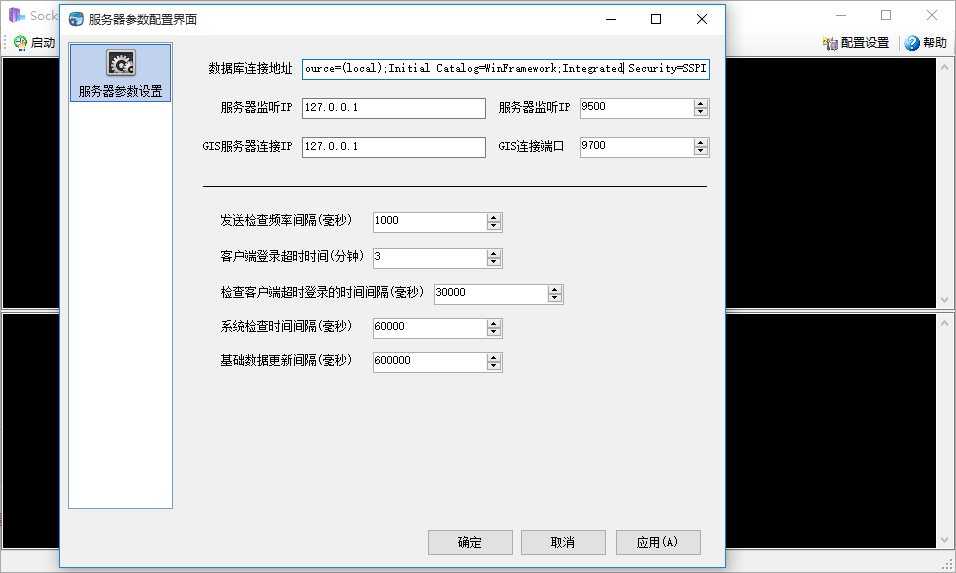Screen dimensions: 956x573
Task: Decrease the GIS连接端口 value
Action: pyautogui.click(x=701, y=151)
